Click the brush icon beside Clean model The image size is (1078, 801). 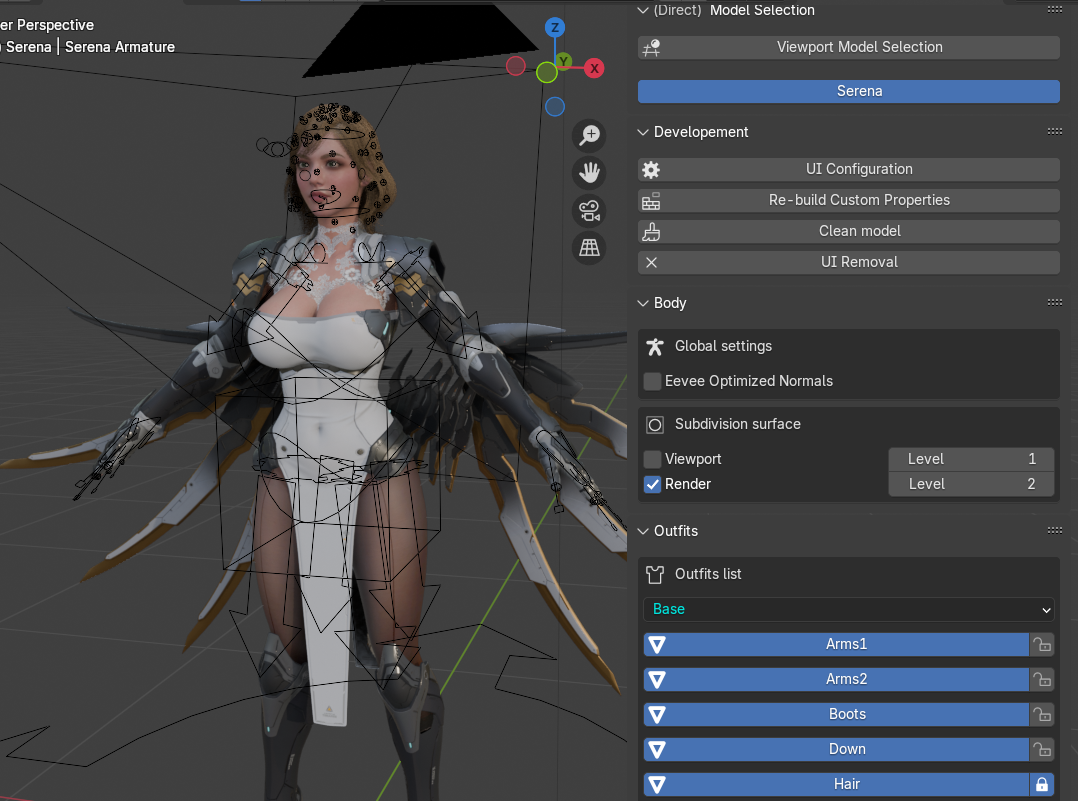pos(651,232)
